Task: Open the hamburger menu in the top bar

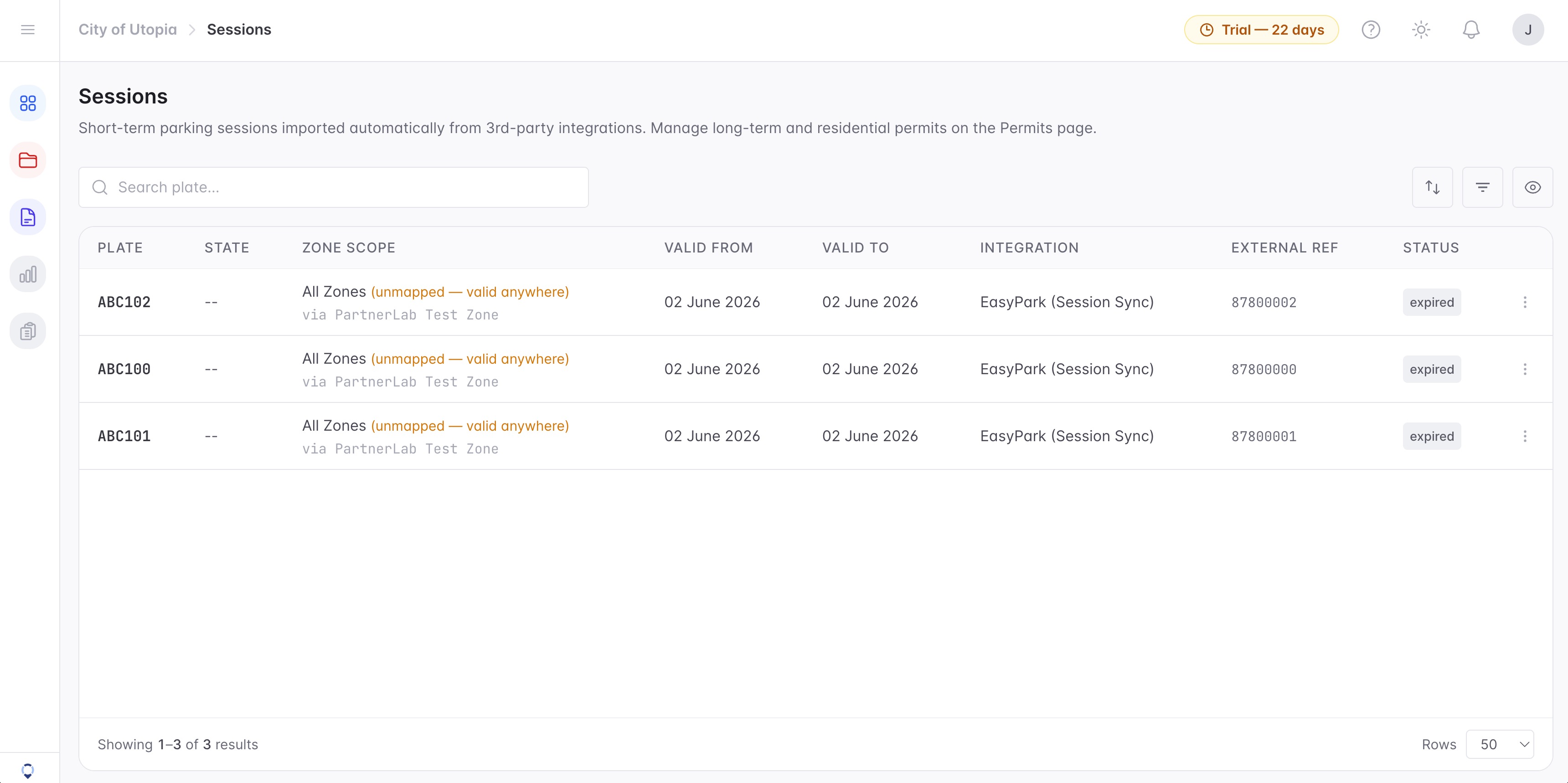Action: pyautogui.click(x=28, y=30)
